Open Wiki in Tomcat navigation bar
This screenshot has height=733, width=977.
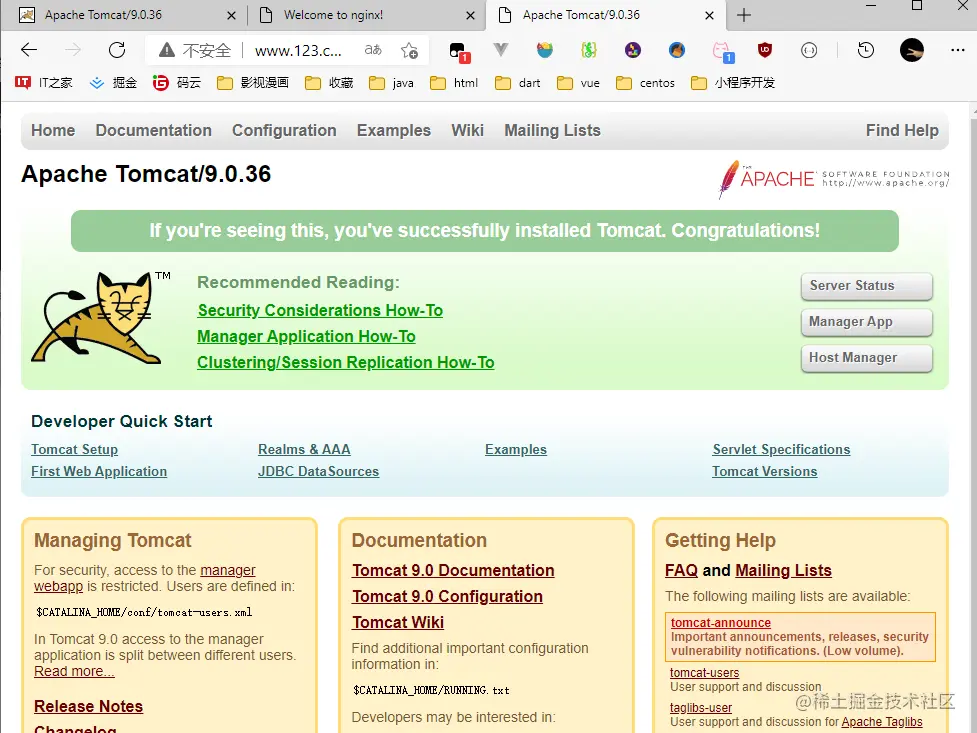(x=467, y=130)
